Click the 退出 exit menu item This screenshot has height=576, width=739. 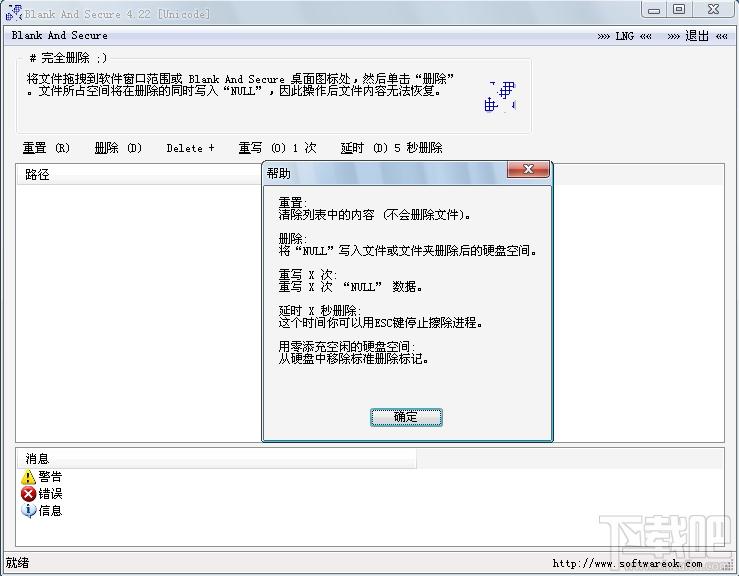click(697, 36)
